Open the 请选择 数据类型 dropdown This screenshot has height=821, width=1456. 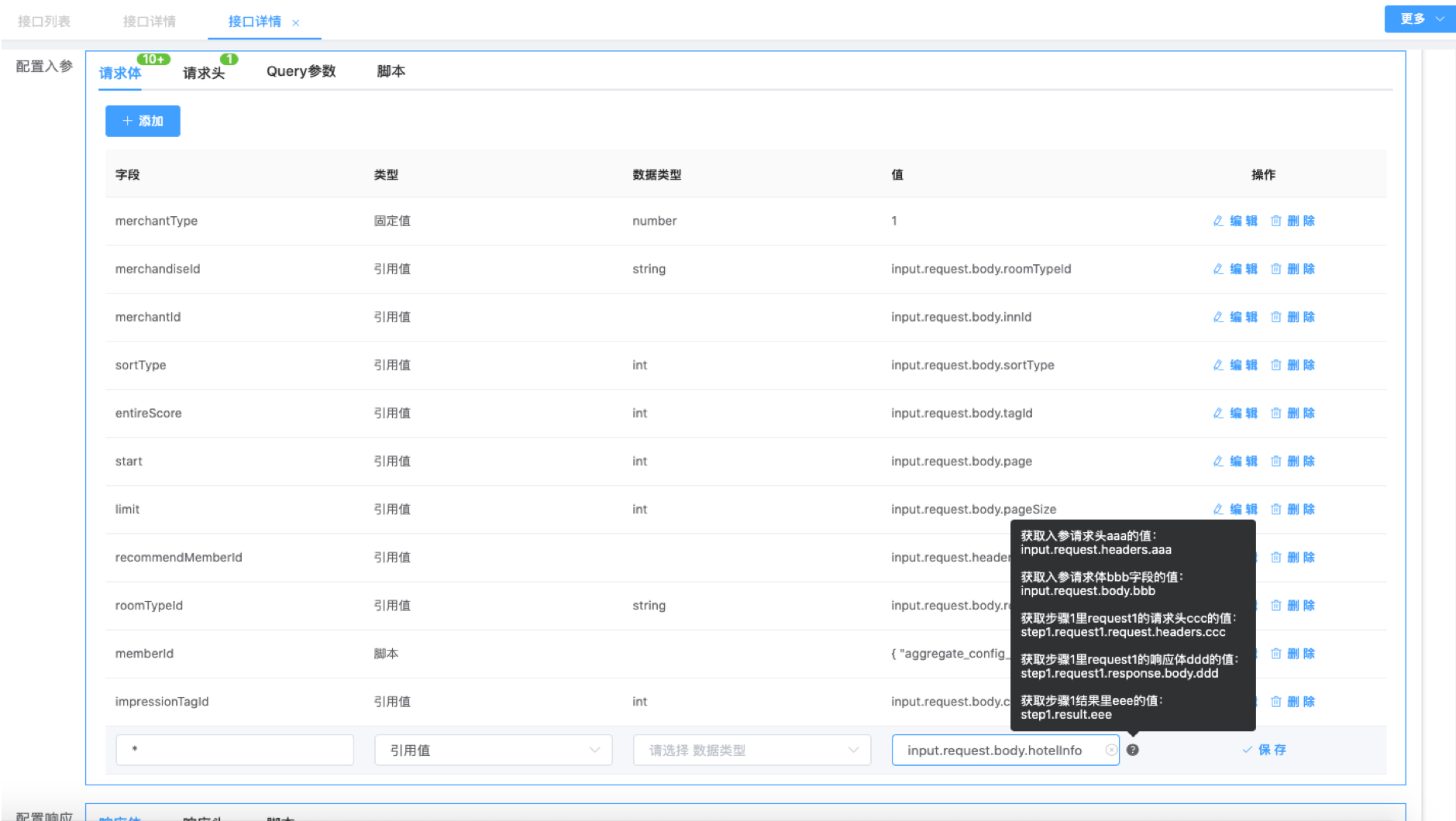point(752,750)
